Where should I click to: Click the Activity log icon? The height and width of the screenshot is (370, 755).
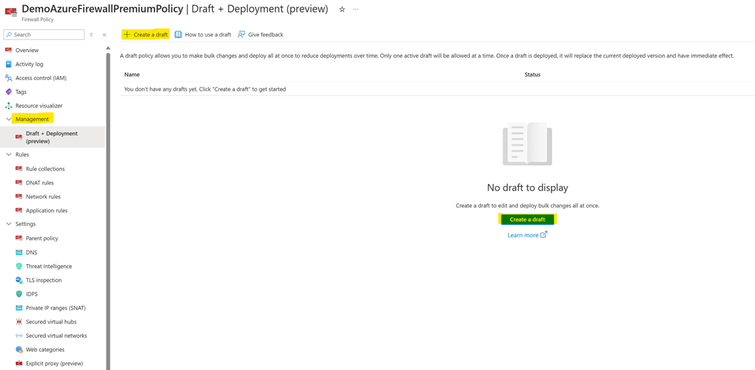[8, 64]
